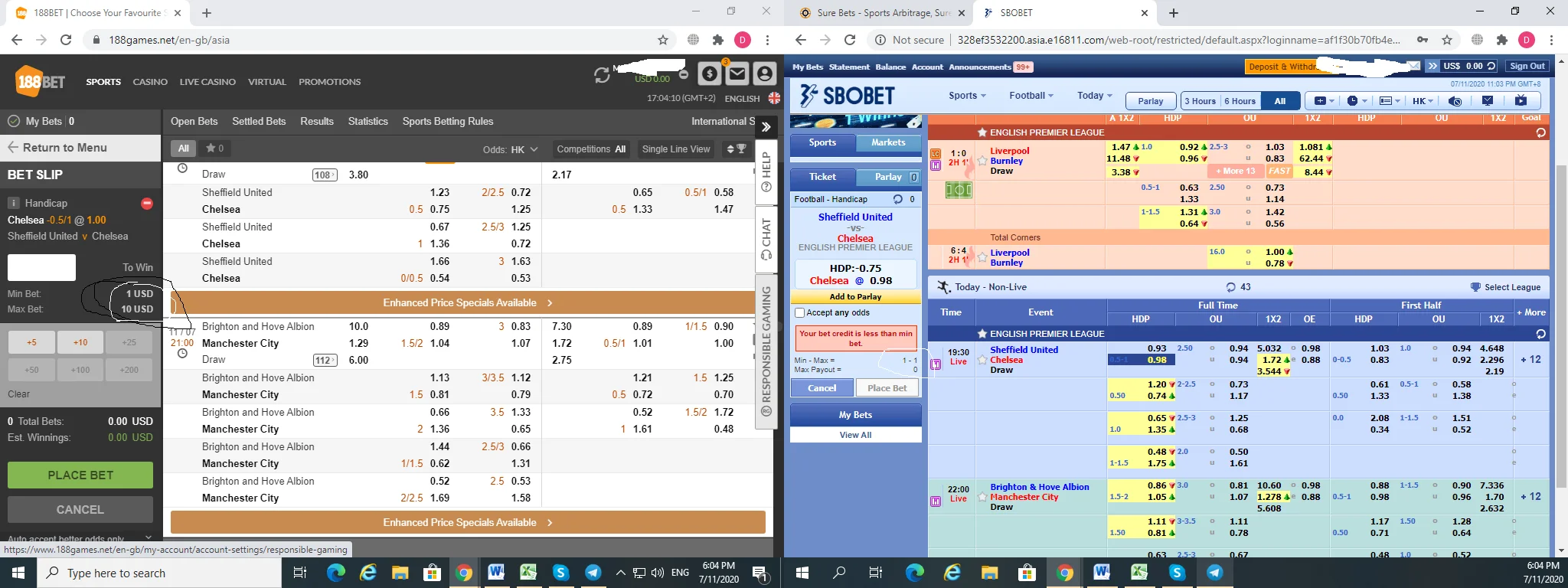
Task: Favourite Brighton v Manchester City star in SBOBET
Action: point(982,497)
